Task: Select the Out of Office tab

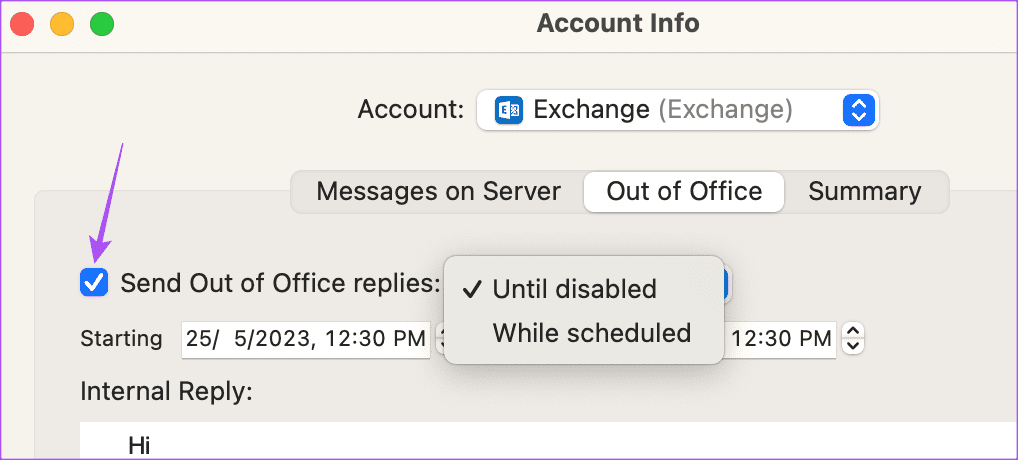Action: click(x=684, y=191)
